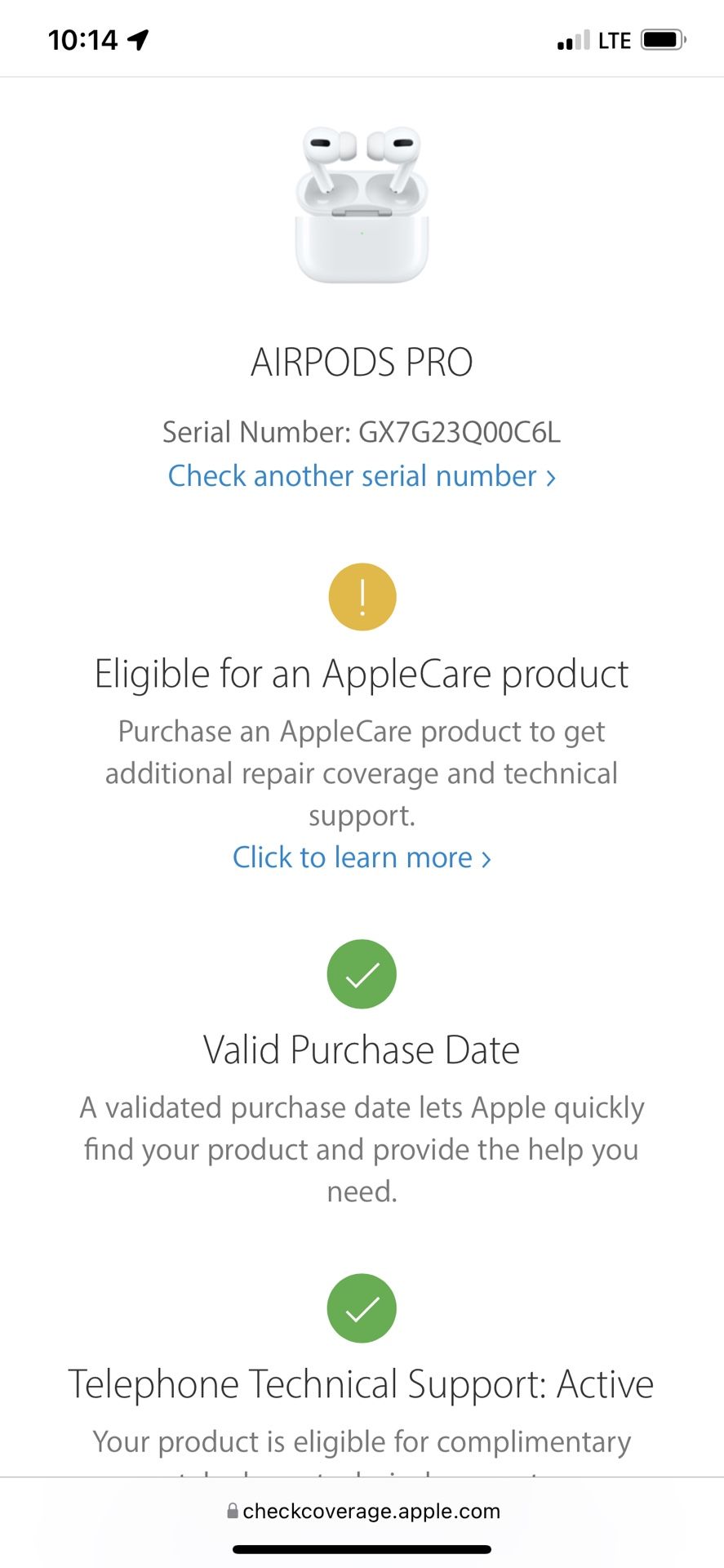This screenshot has width=724, height=1568.
Task: Tap the Valid Purchase Date heading
Action: click(x=362, y=1050)
